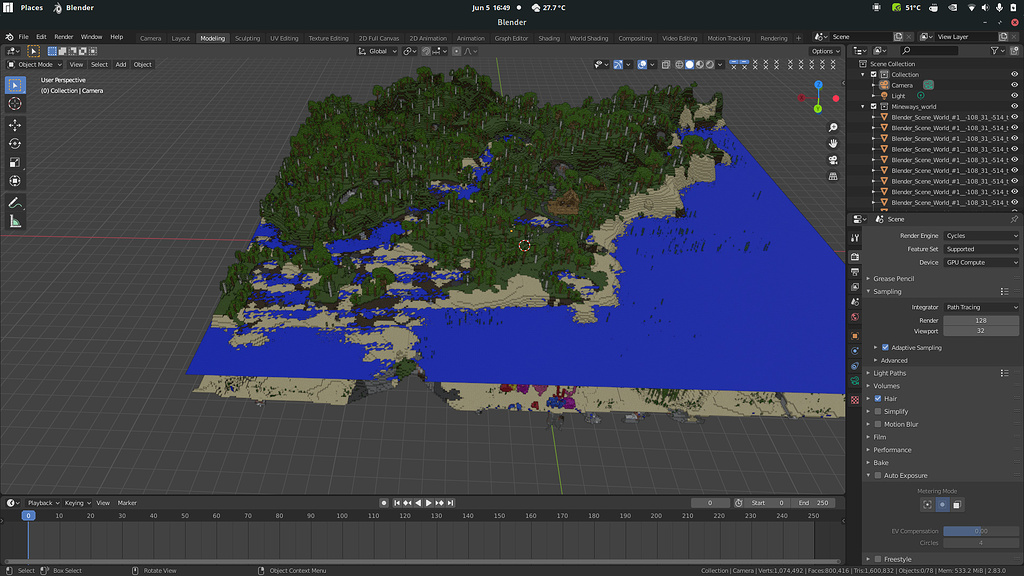1024x576 pixels.
Task: Open the Playback dropdown in timeline
Action: pos(43,503)
